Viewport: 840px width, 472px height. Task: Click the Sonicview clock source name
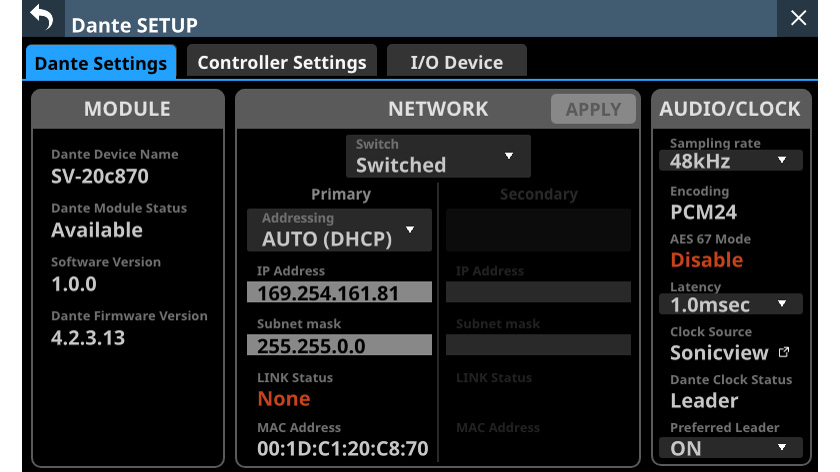pos(719,352)
